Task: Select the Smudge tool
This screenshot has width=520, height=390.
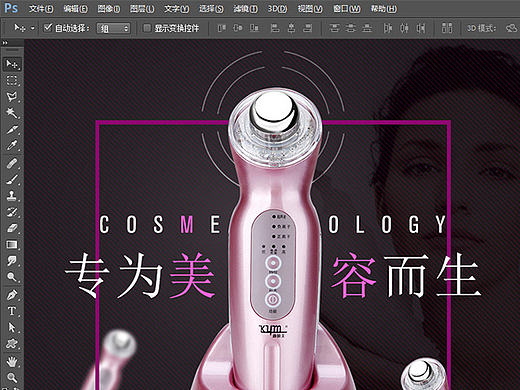Action: 12,261
